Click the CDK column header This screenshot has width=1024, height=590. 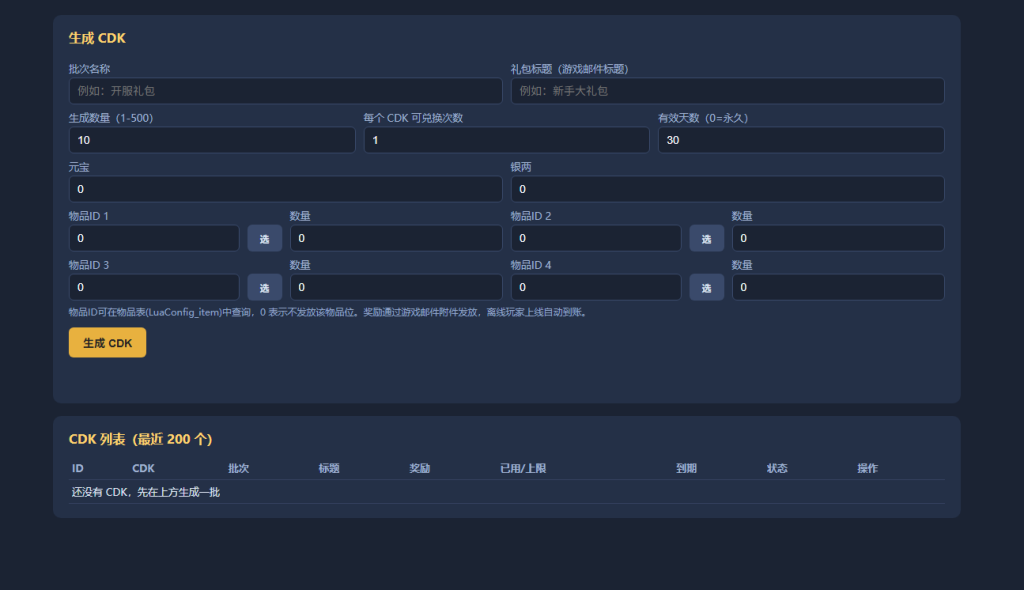click(x=143, y=468)
